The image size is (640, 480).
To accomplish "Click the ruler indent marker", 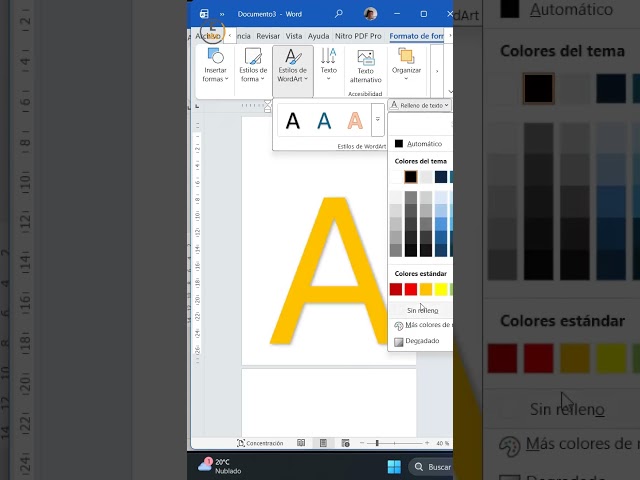I will (x=267, y=106).
